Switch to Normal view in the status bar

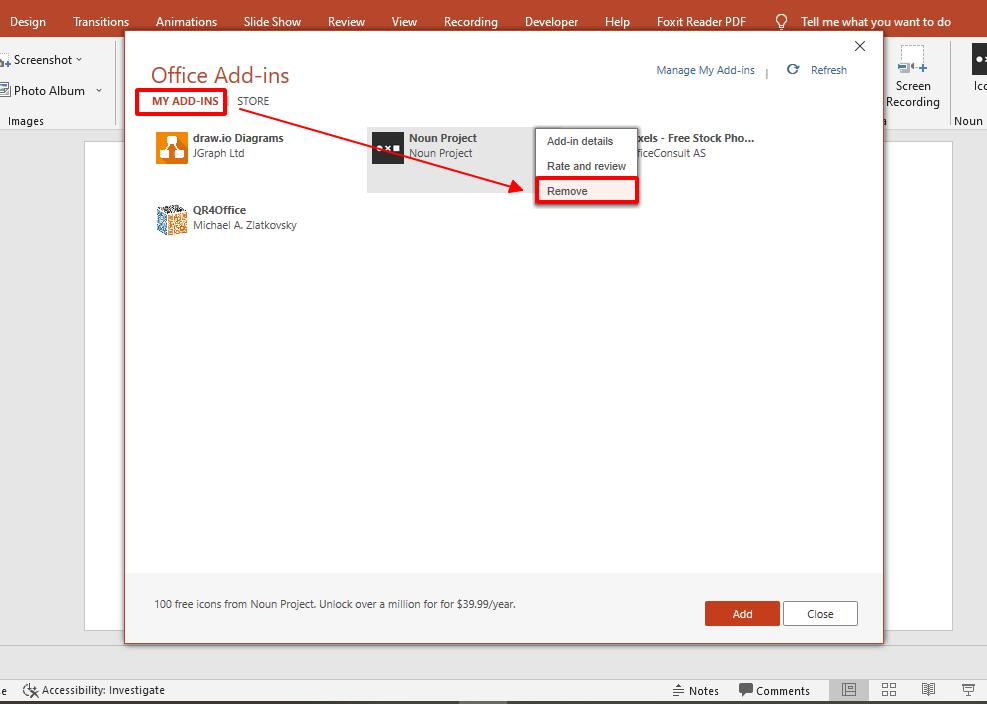[x=848, y=689]
